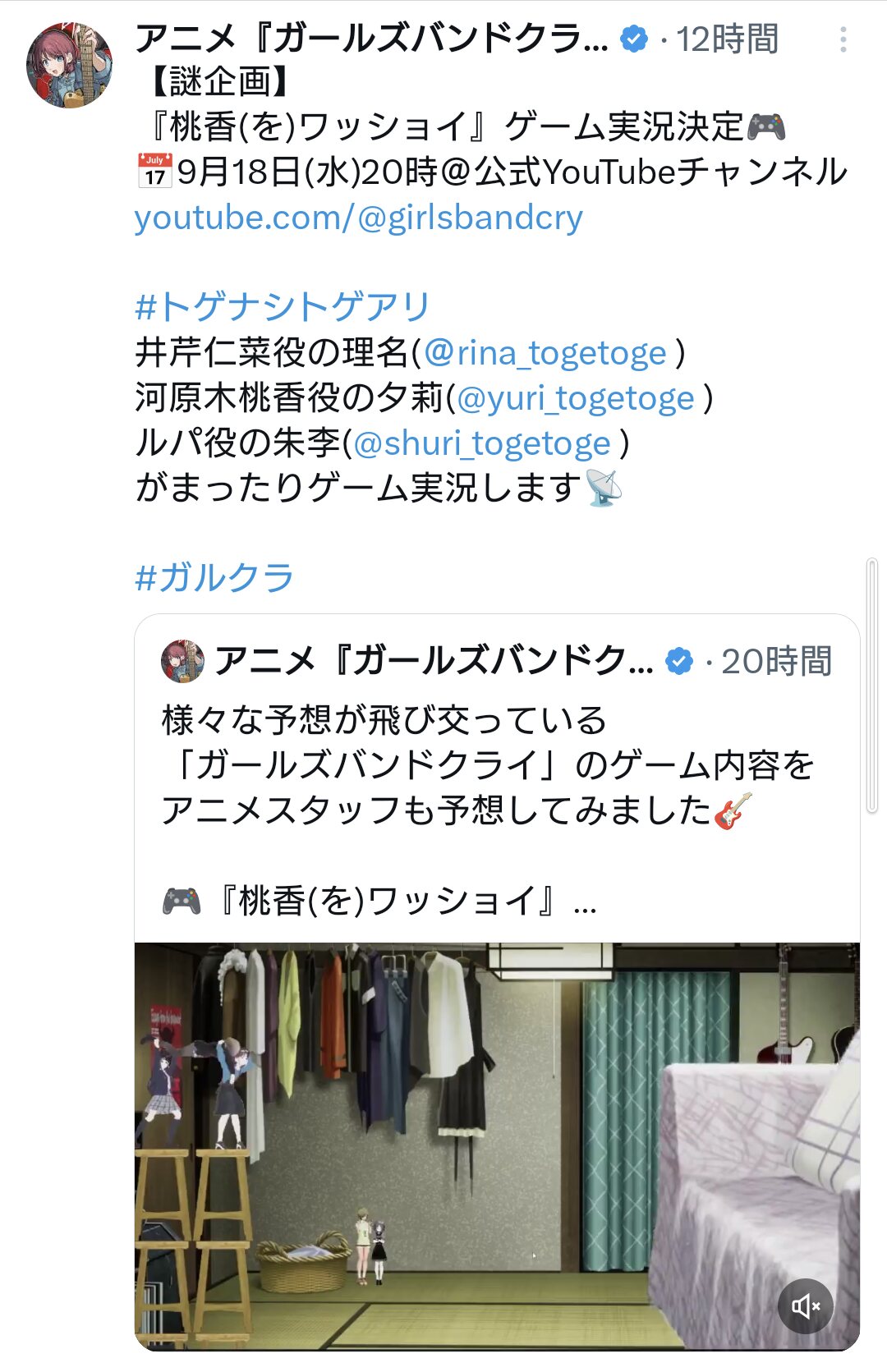
Task: Open main tweet author name アニメ『ガールズバンドクラ…
Action: tap(371, 39)
